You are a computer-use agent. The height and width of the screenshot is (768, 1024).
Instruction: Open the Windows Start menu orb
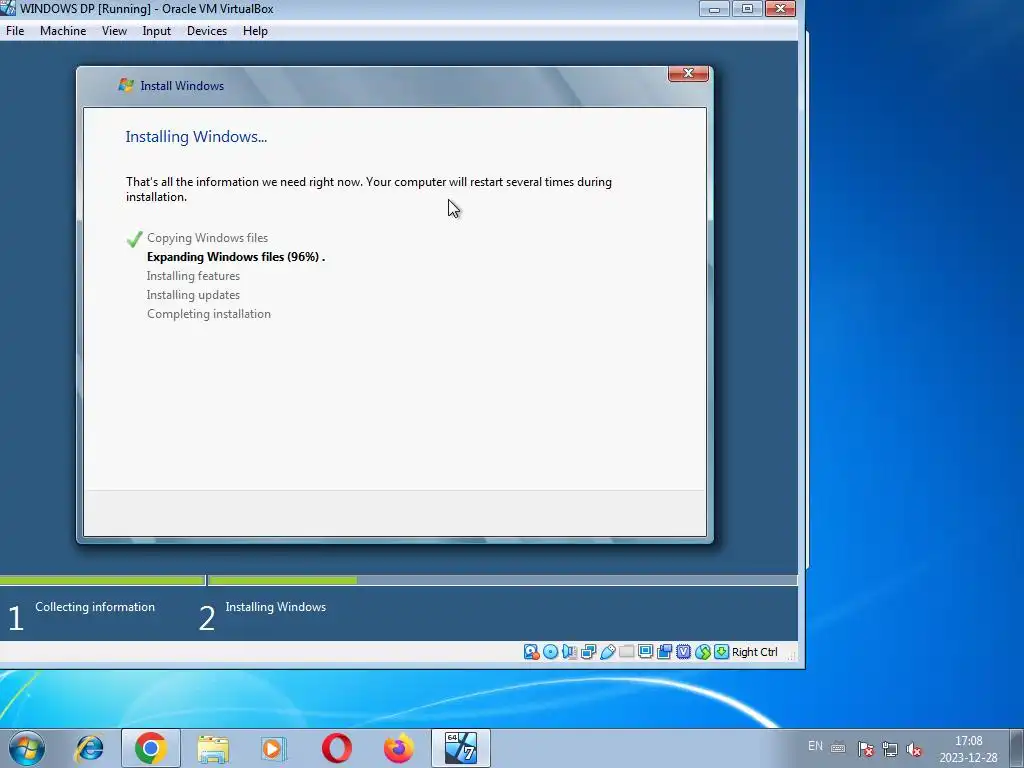27,748
